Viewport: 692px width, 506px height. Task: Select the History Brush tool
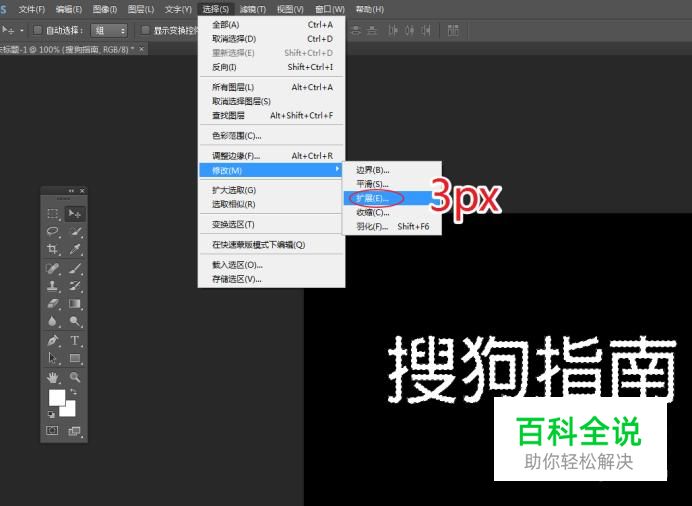pos(75,286)
